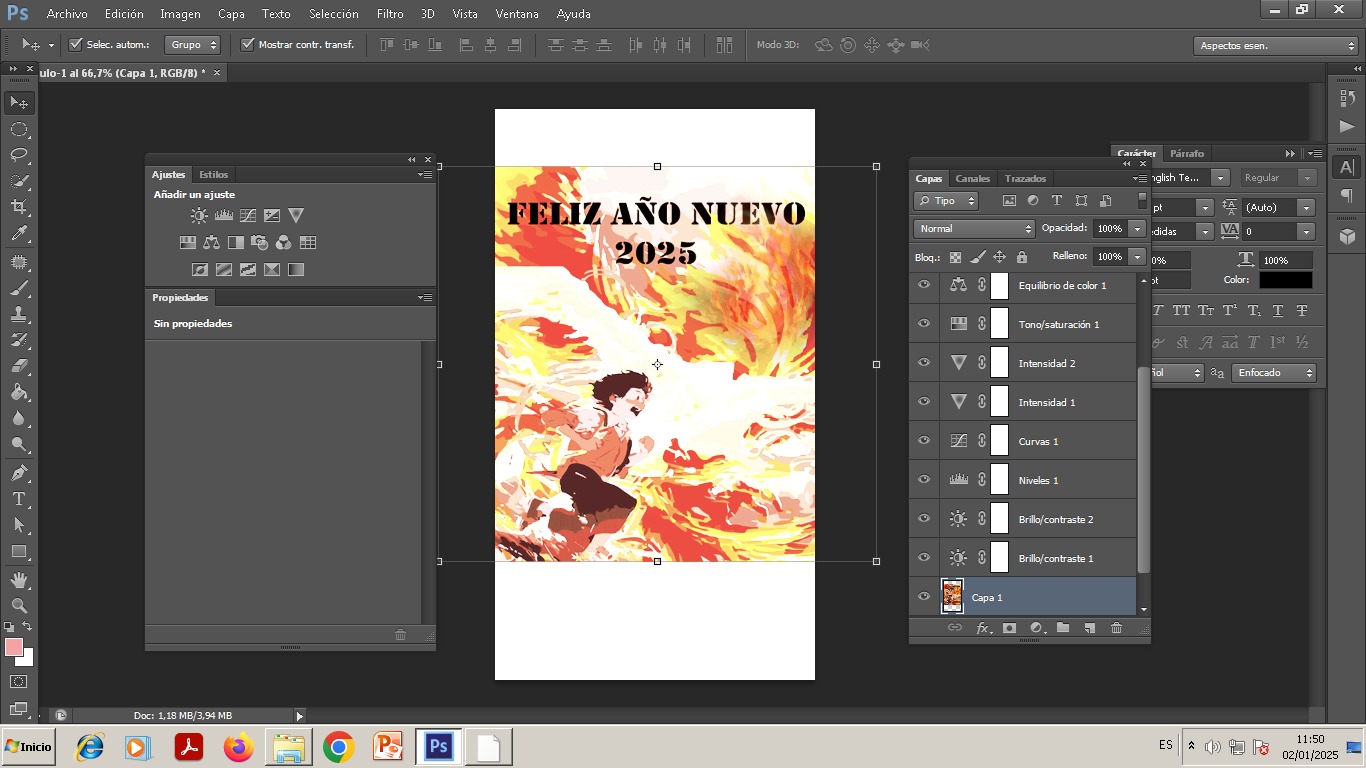Open the Tipo layer filter dropdown
The width and height of the screenshot is (1366, 768).
coord(946,201)
